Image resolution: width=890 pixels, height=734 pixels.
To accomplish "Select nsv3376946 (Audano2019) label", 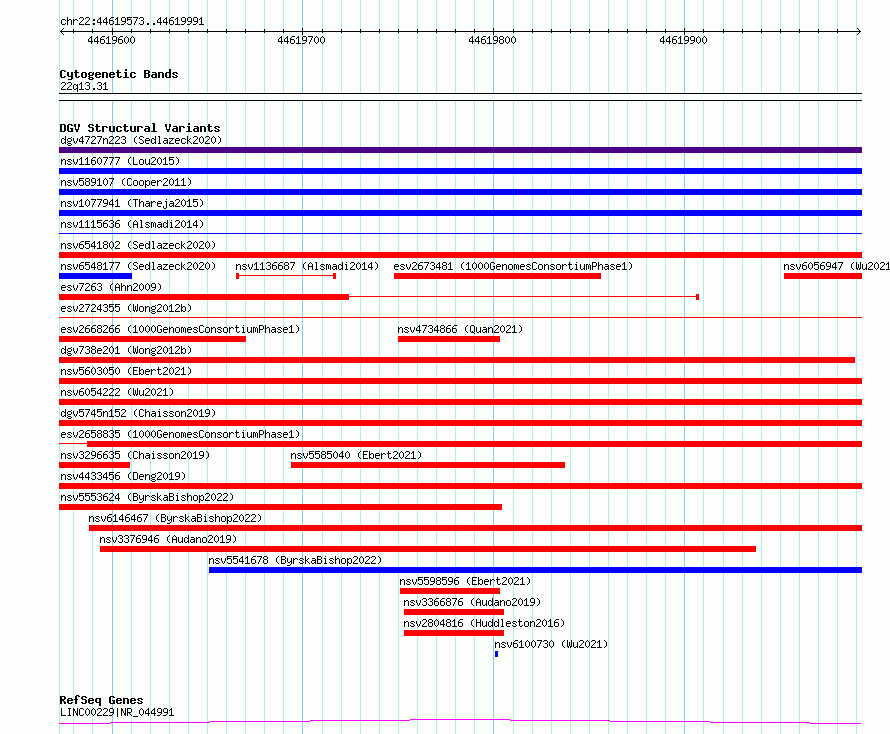I will (168, 539).
